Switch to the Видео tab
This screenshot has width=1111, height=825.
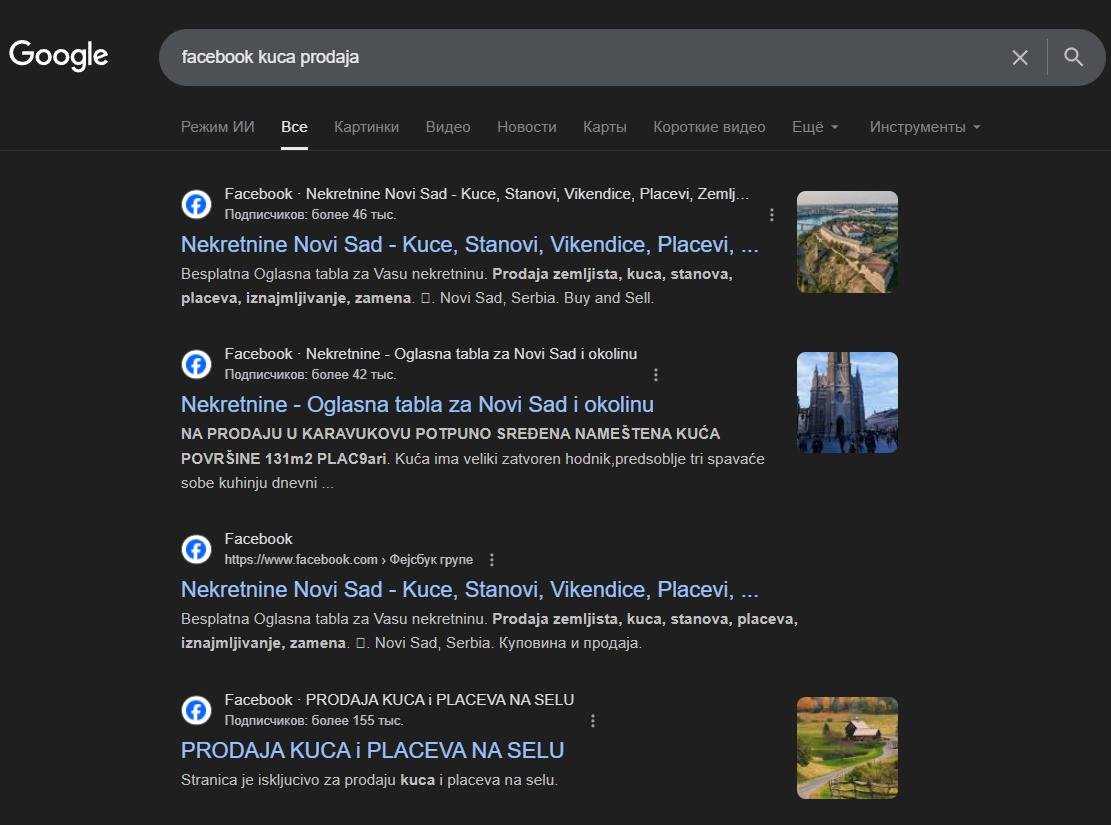coord(447,127)
